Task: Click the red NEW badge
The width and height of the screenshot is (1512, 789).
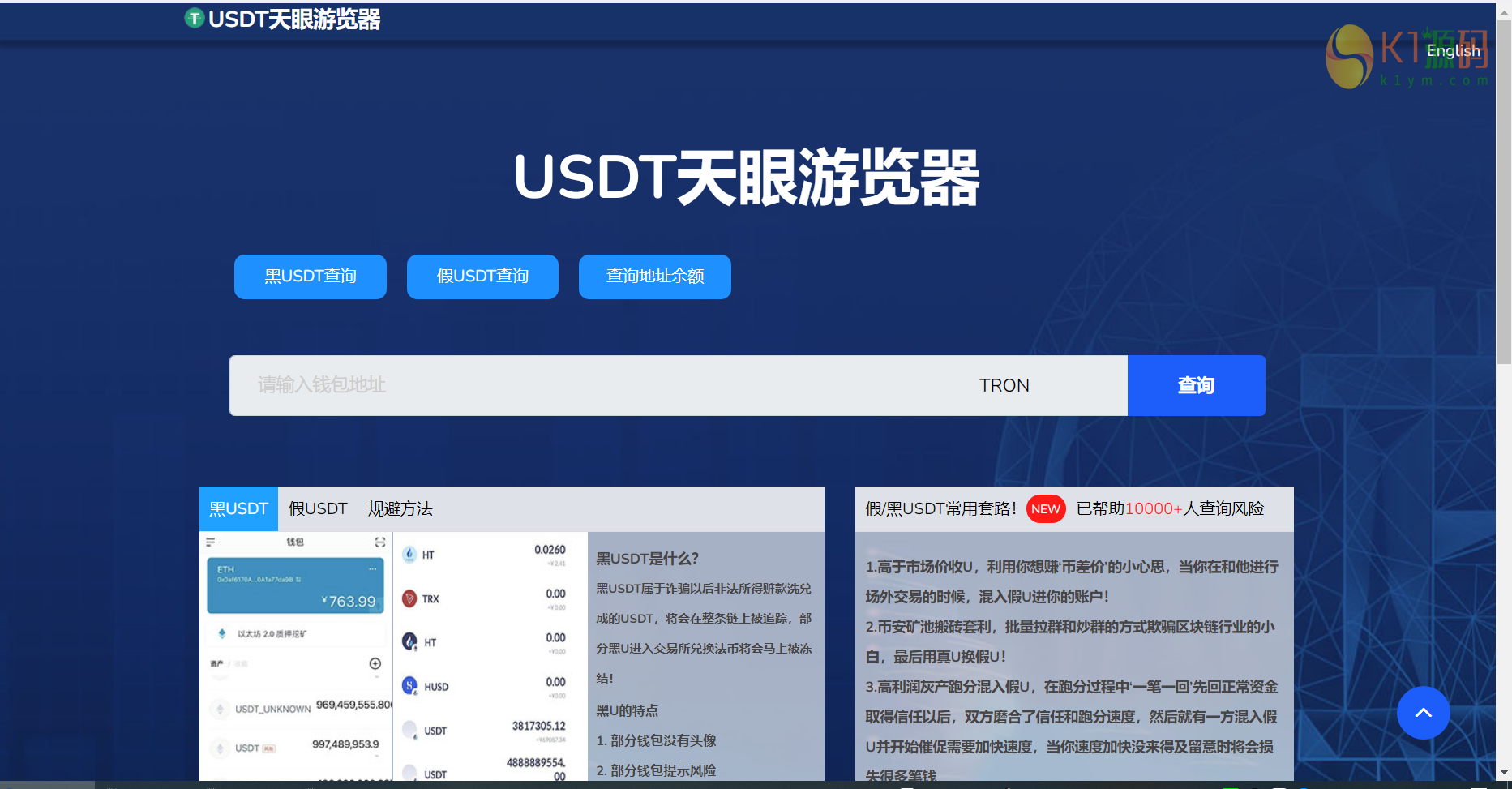Action: 1046,508
